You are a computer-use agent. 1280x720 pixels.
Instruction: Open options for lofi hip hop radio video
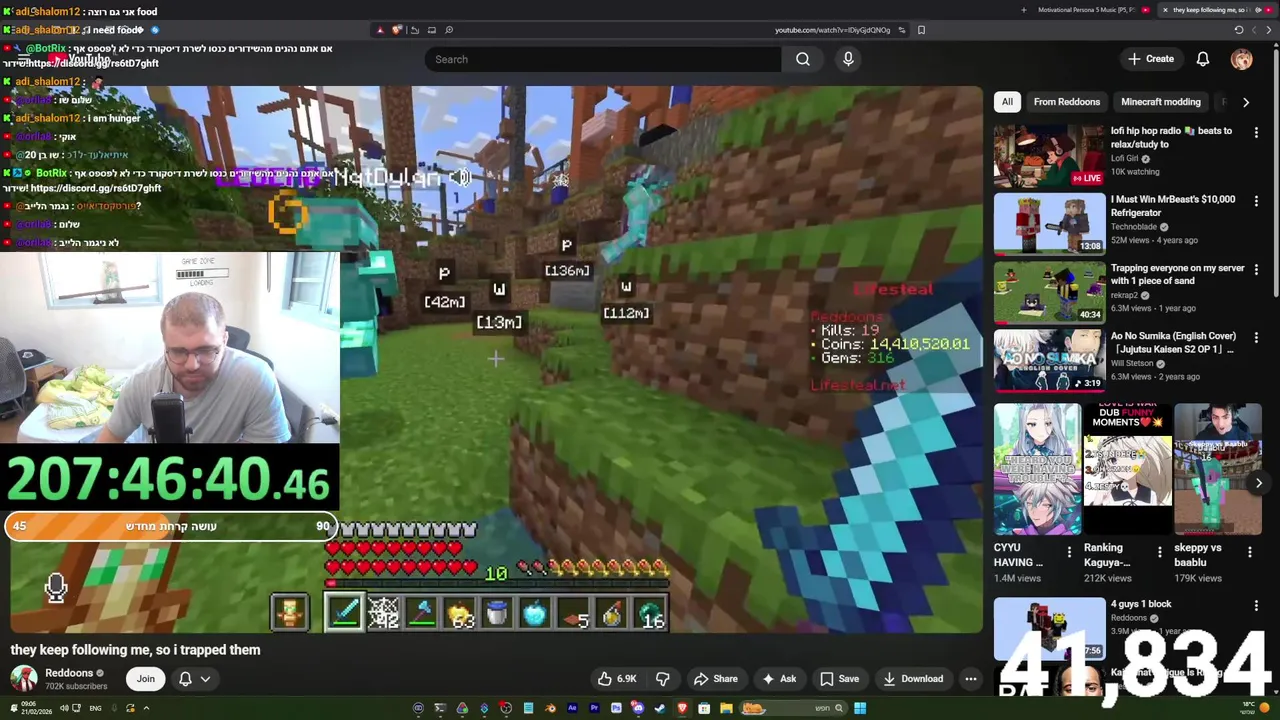[1256, 132]
